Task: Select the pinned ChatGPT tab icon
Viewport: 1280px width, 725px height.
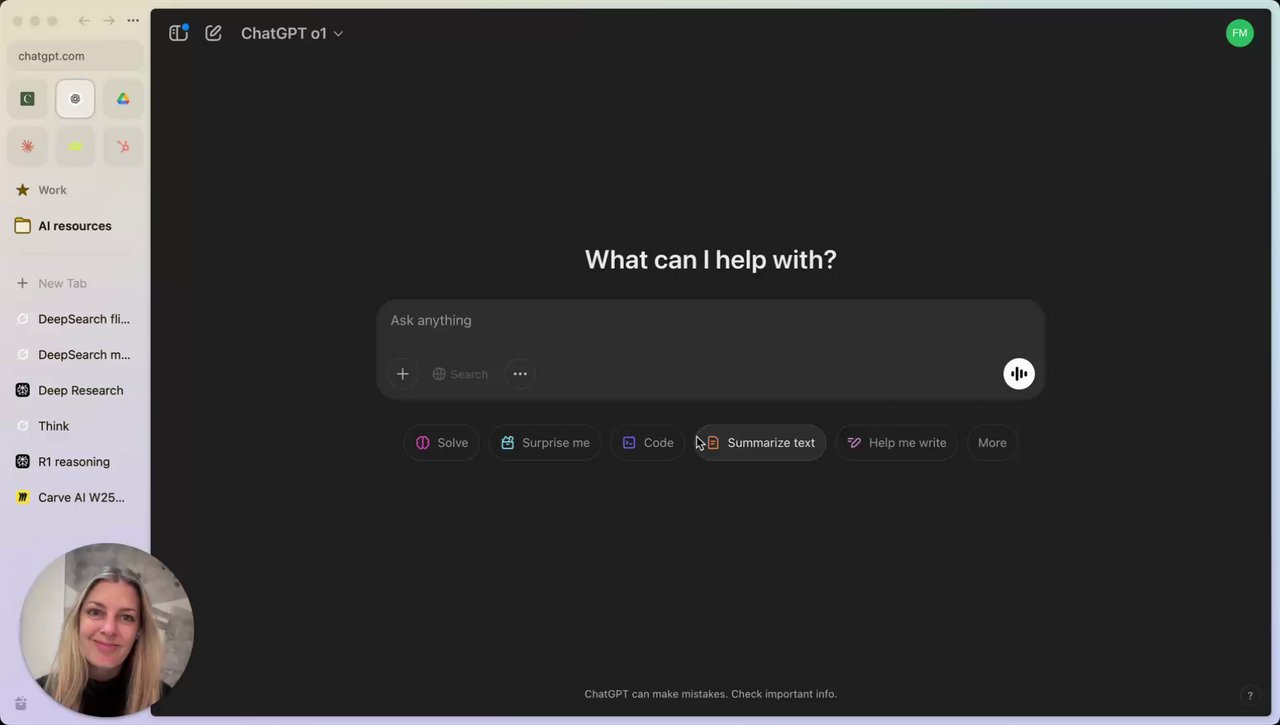Action: pyautogui.click(x=75, y=99)
